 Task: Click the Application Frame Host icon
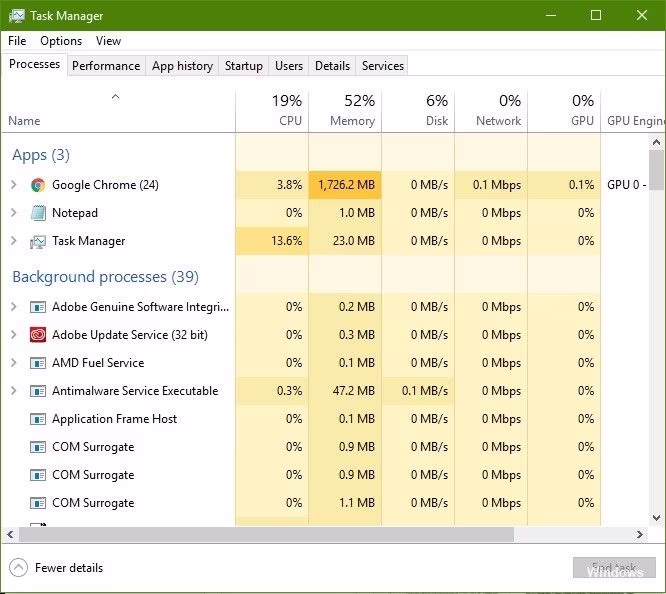(x=38, y=419)
